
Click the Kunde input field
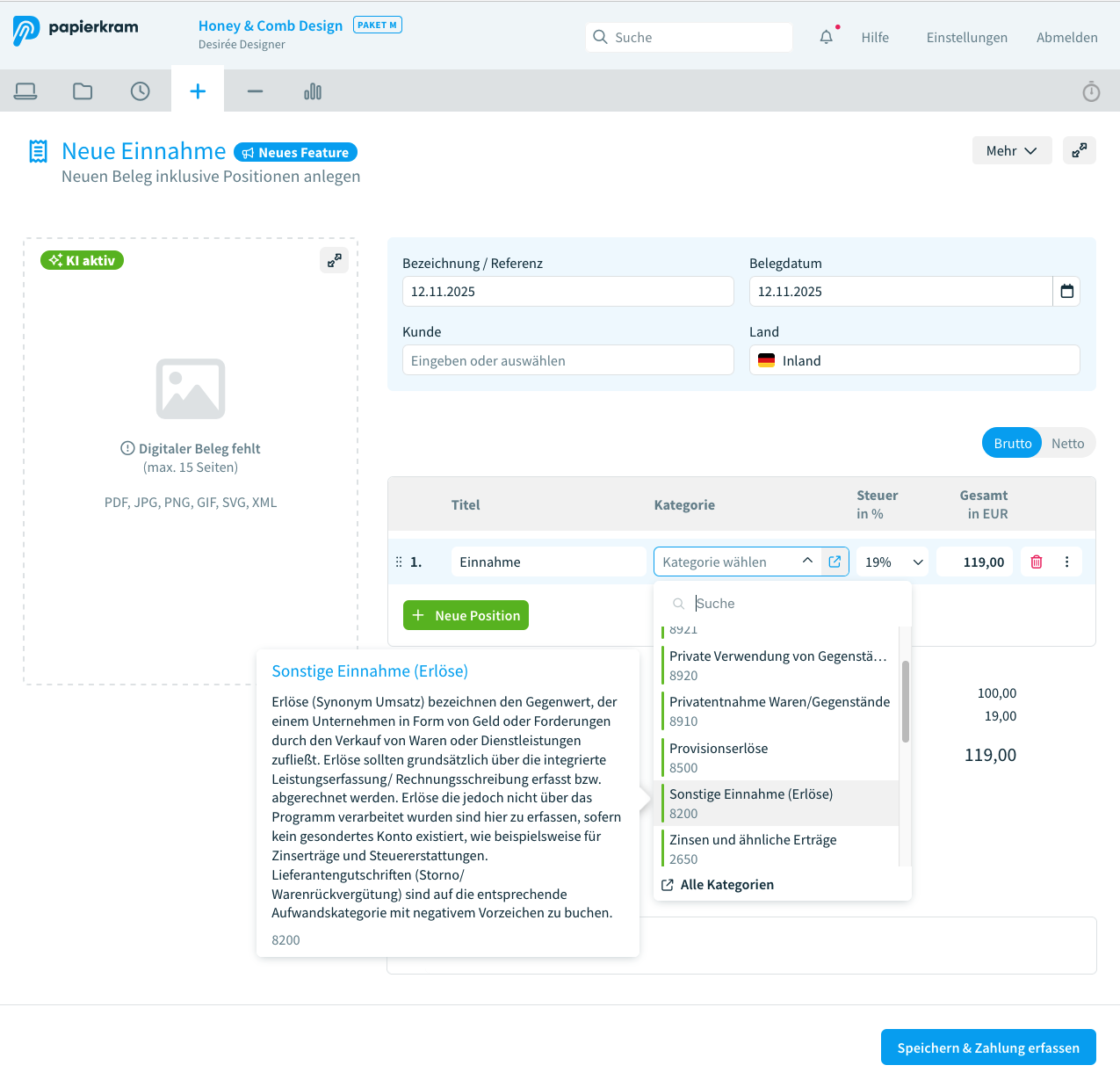tap(567, 361)
